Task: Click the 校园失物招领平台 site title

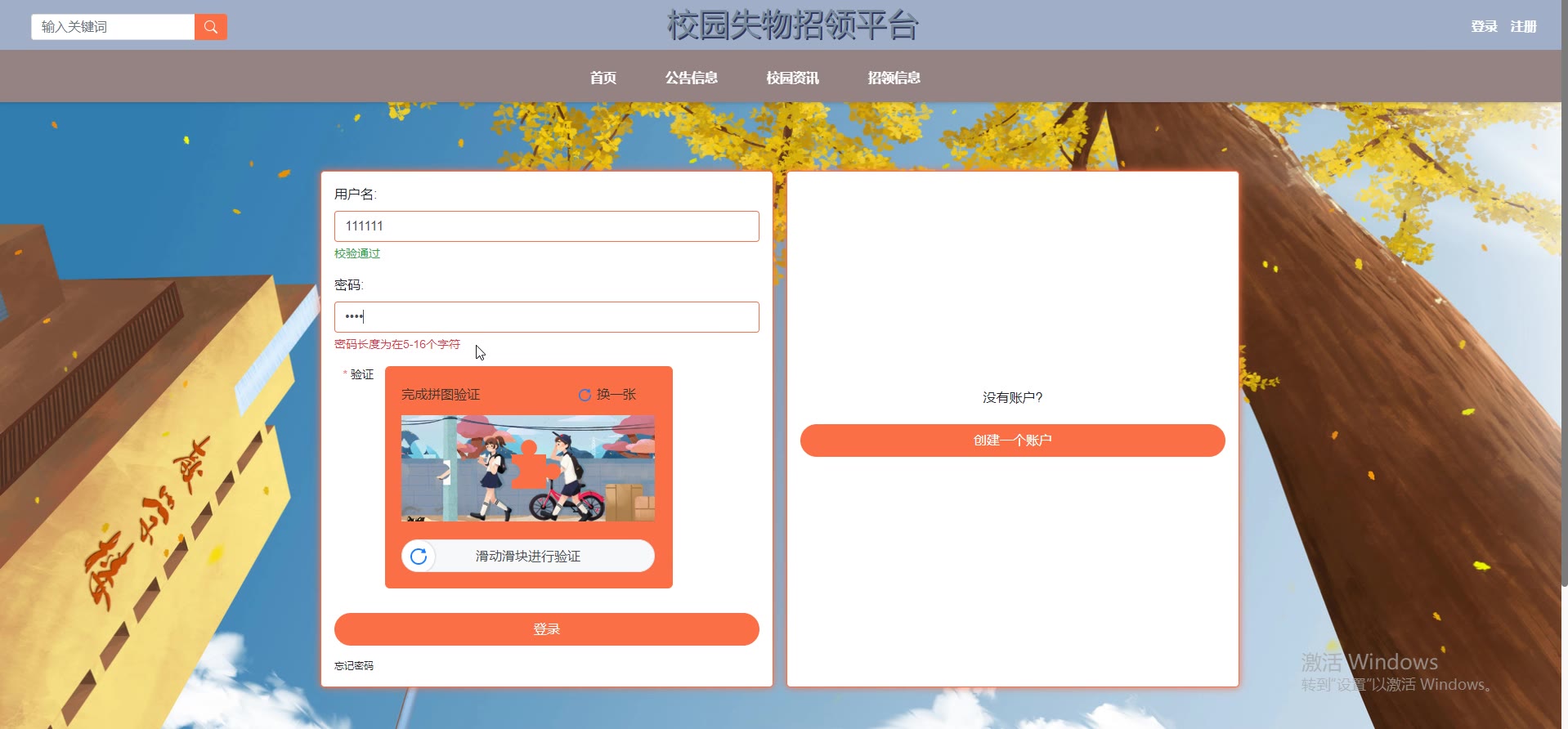Action: (x=792, y=25)
